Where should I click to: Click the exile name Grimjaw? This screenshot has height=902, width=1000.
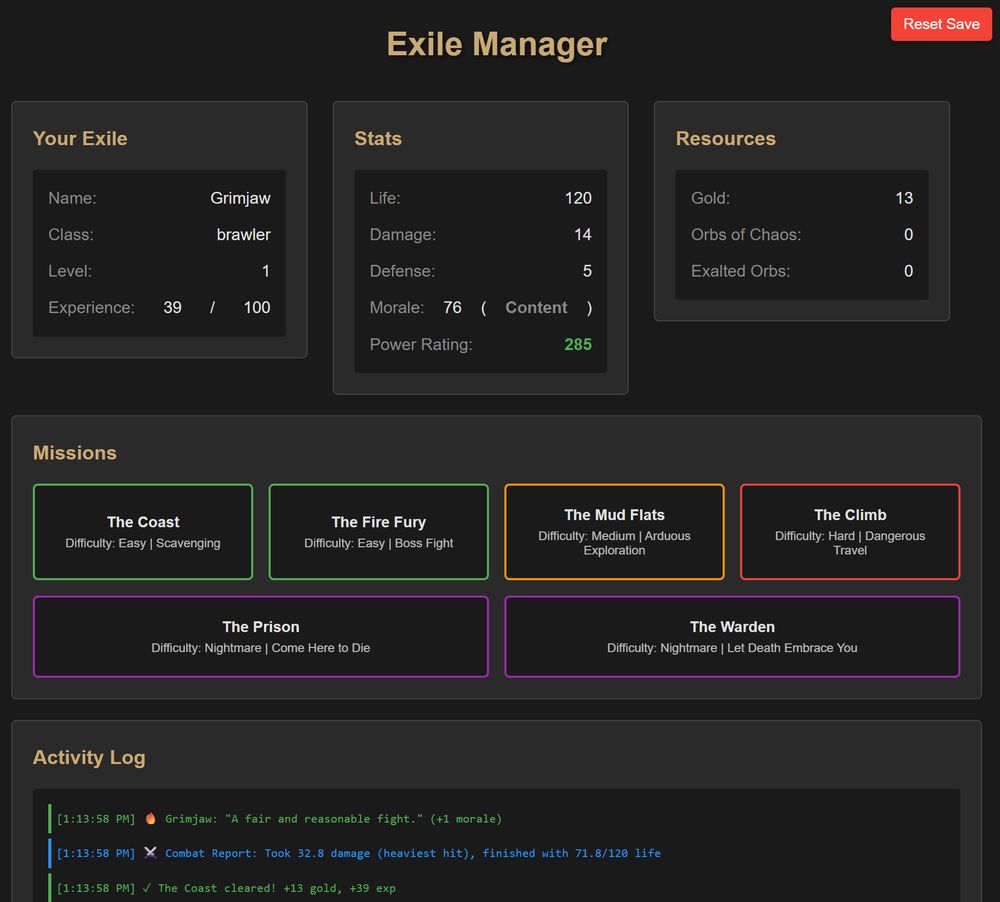click(240, 198)
